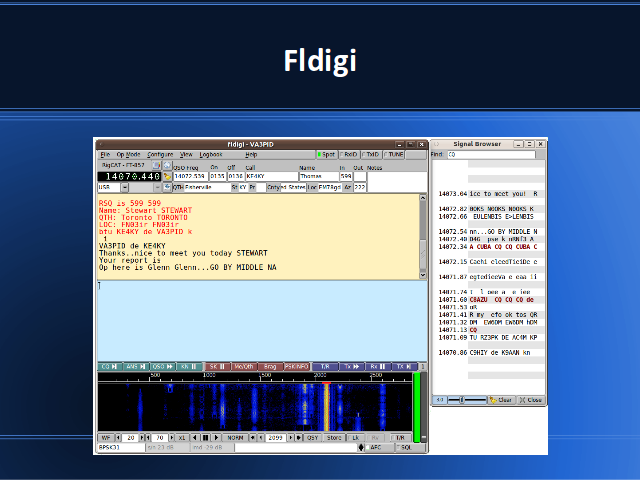
Task: Click the SK macro button
Action: (218, 367)
